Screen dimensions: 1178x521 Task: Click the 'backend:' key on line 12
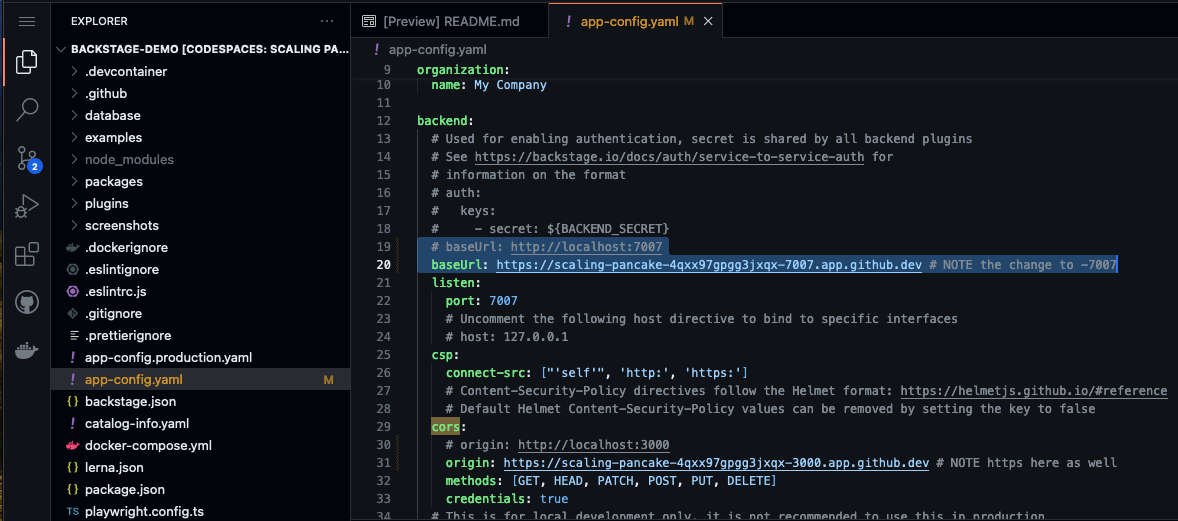pos(446,121)
